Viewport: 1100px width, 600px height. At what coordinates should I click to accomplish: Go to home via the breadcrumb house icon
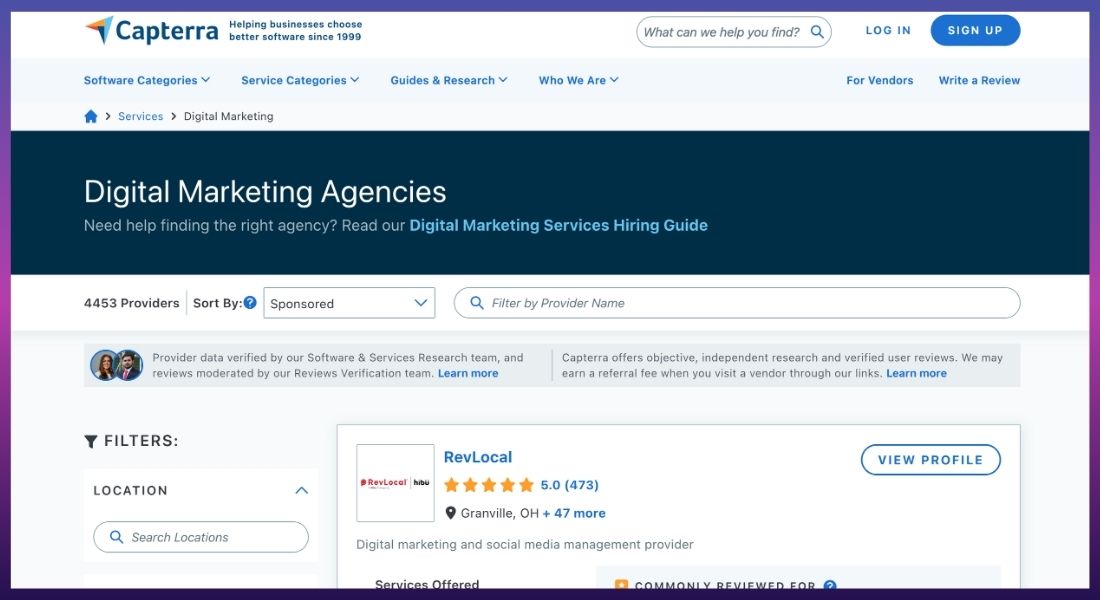coord(90,116)
